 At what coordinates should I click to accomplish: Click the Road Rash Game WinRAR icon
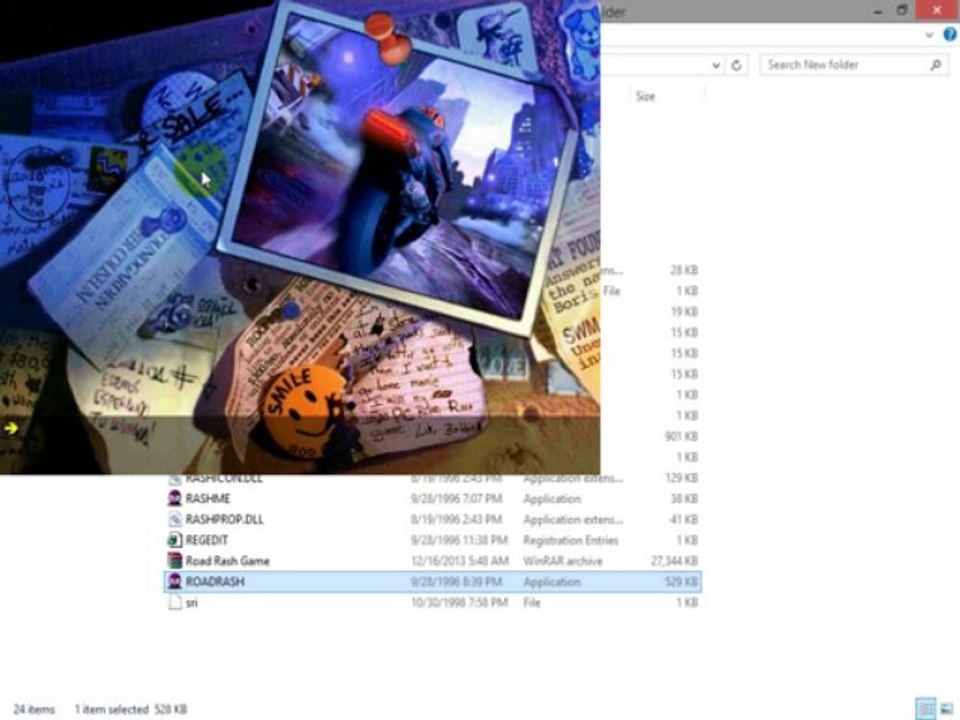coord(174,561)
